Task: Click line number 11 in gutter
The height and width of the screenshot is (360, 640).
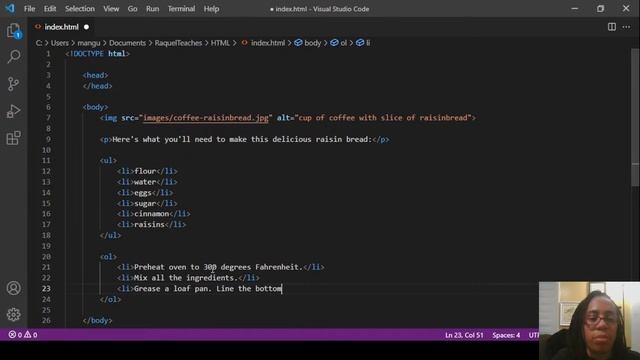Action: click(x=46, y=160)
